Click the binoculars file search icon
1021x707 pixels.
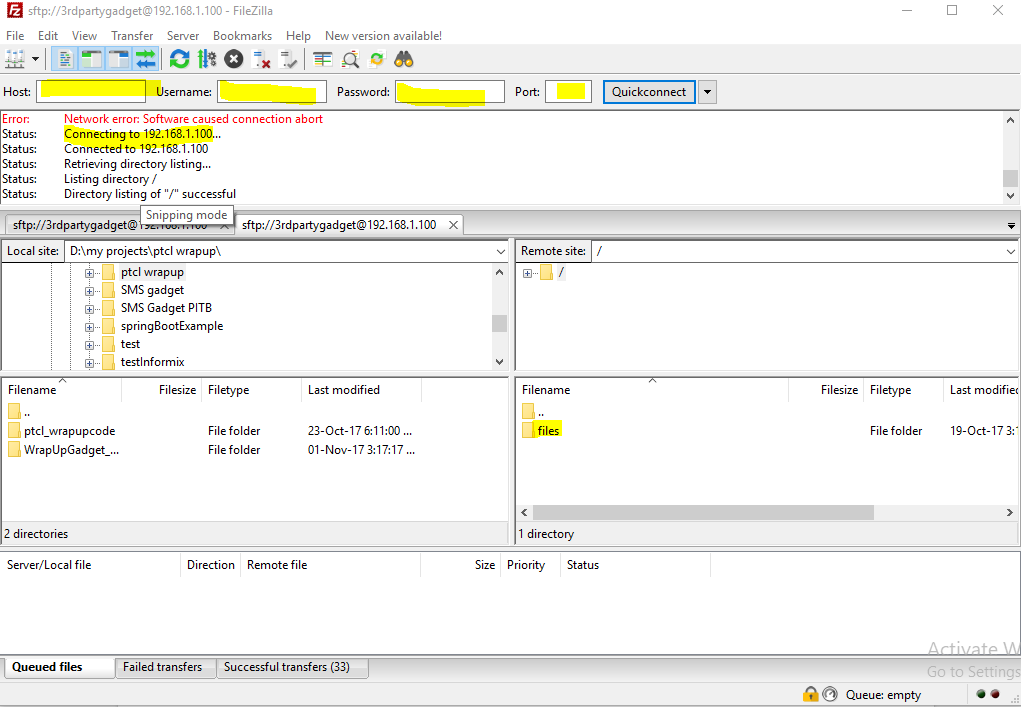coord(404,59)
